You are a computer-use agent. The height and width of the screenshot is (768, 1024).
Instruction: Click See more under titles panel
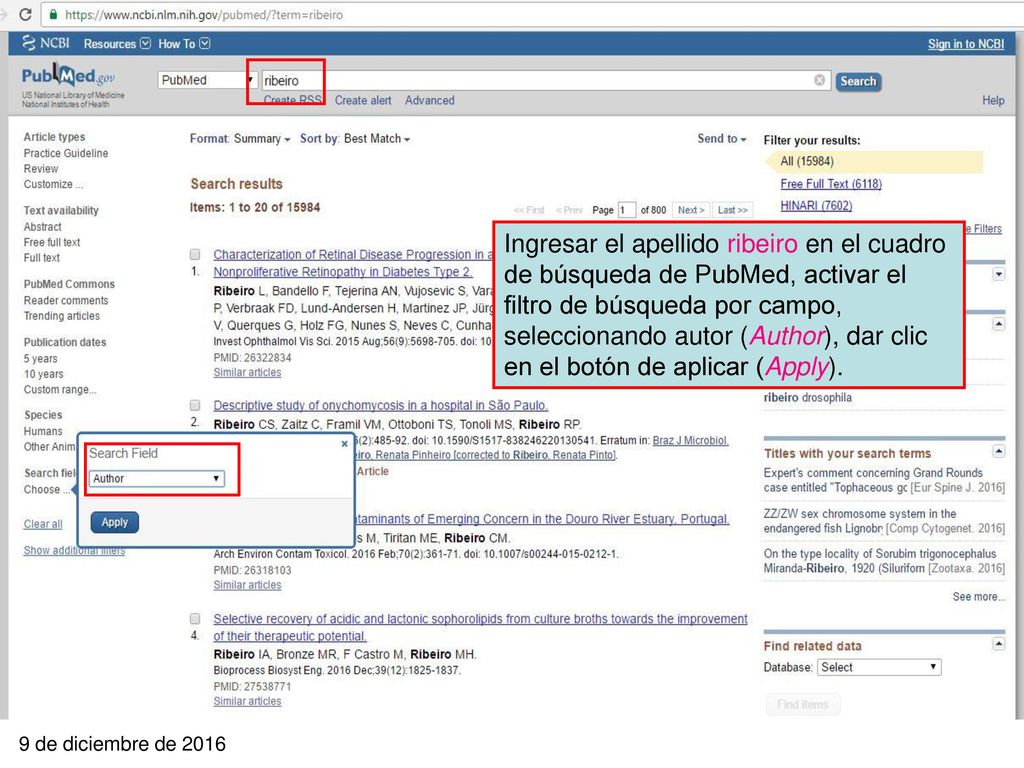click(978, 597)
